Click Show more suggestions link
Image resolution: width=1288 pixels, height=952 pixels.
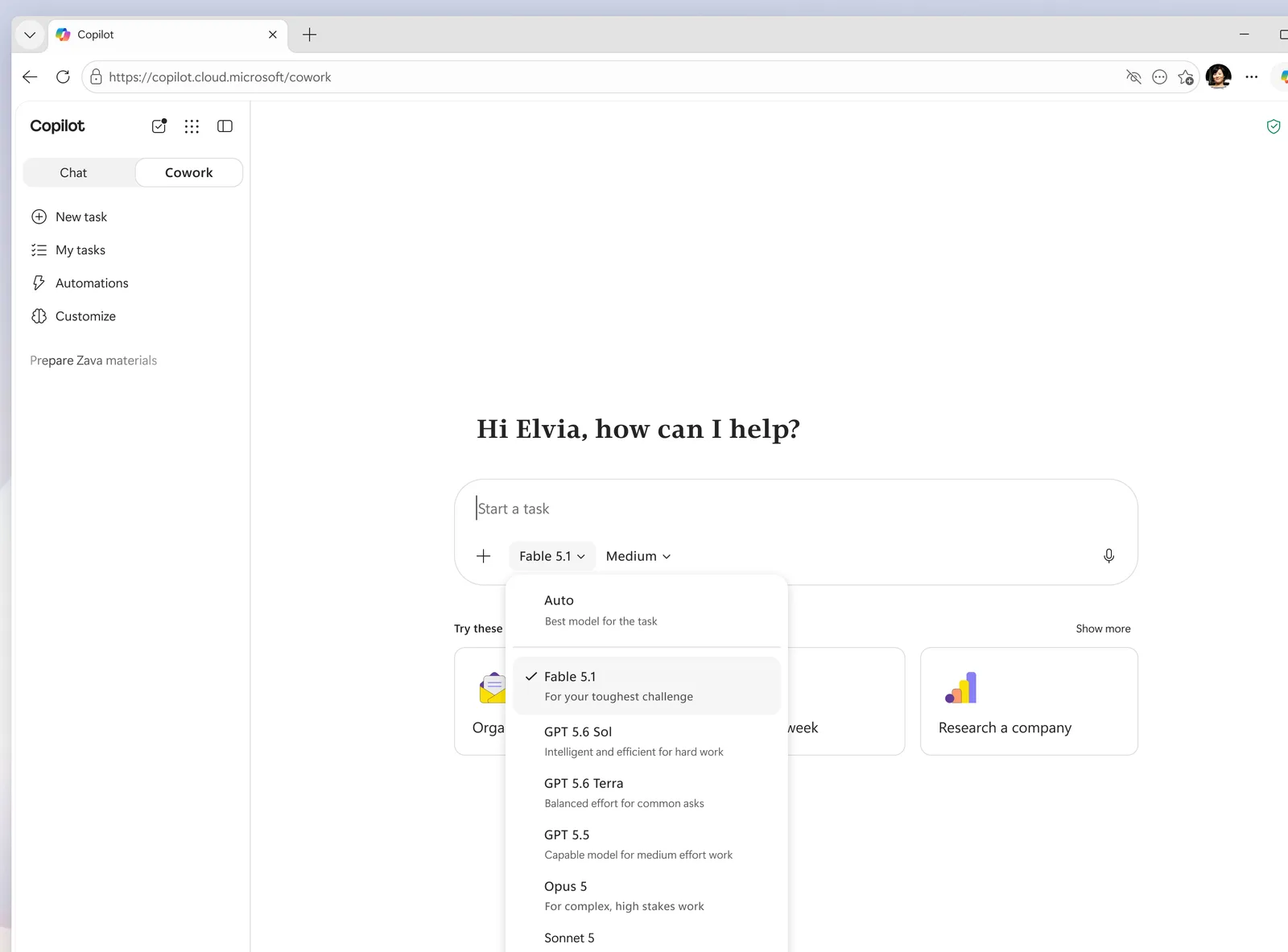1103,628
